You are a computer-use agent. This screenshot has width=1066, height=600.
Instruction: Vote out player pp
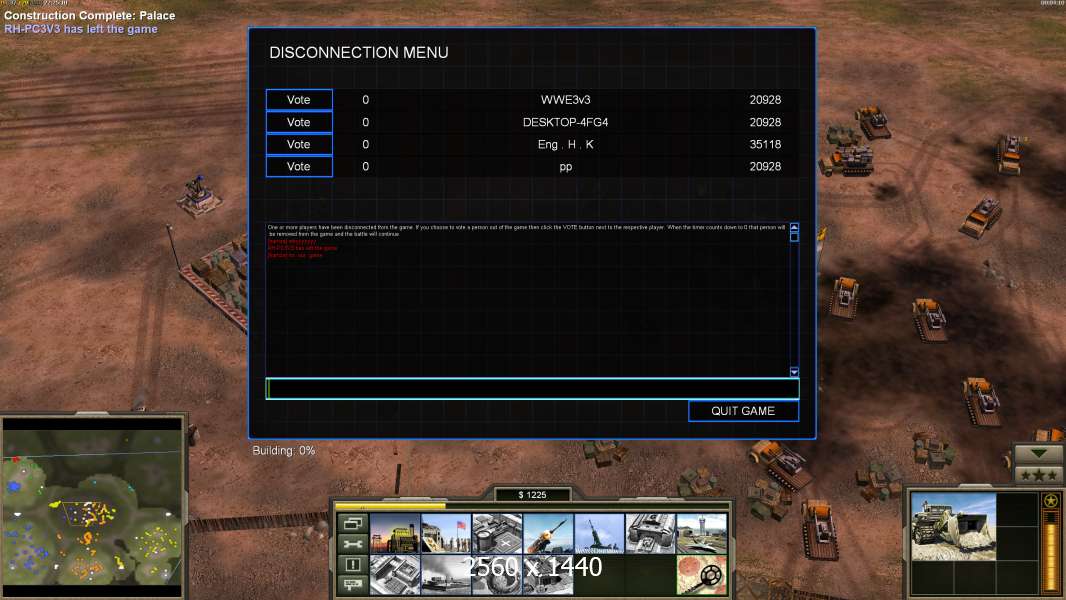pyautogui.click(x=299, y=166)
